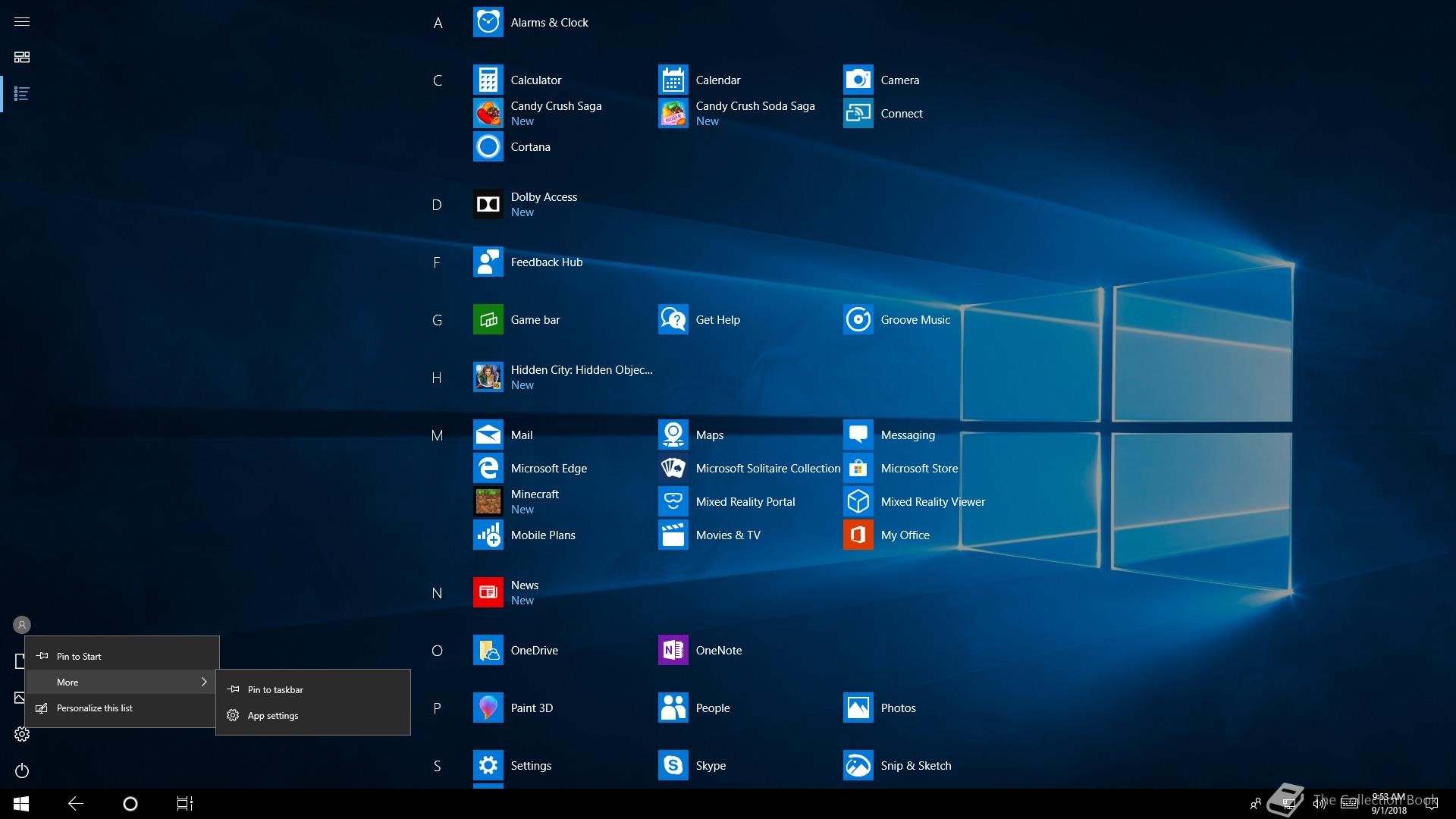This screenshot has height=819, width=1456.
Task: Open the Photos app icon
Action: click(858, 708)
